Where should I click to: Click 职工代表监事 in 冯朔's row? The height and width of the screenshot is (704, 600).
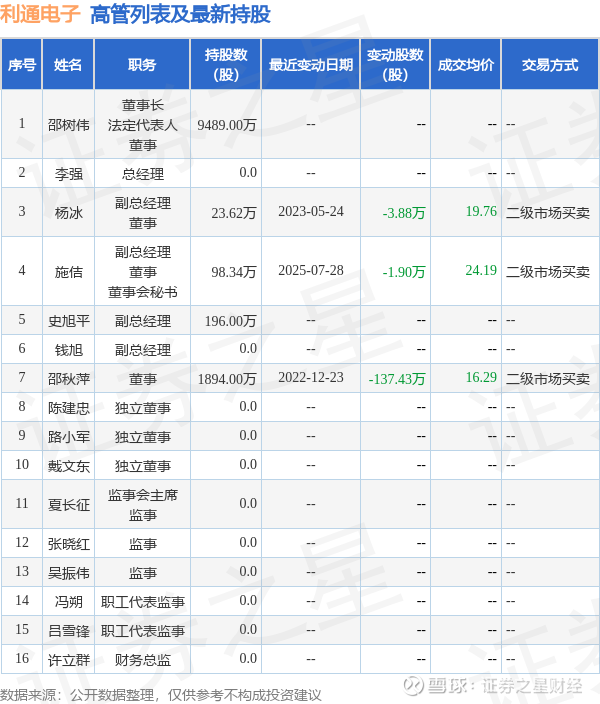click(x=142, y=602)
